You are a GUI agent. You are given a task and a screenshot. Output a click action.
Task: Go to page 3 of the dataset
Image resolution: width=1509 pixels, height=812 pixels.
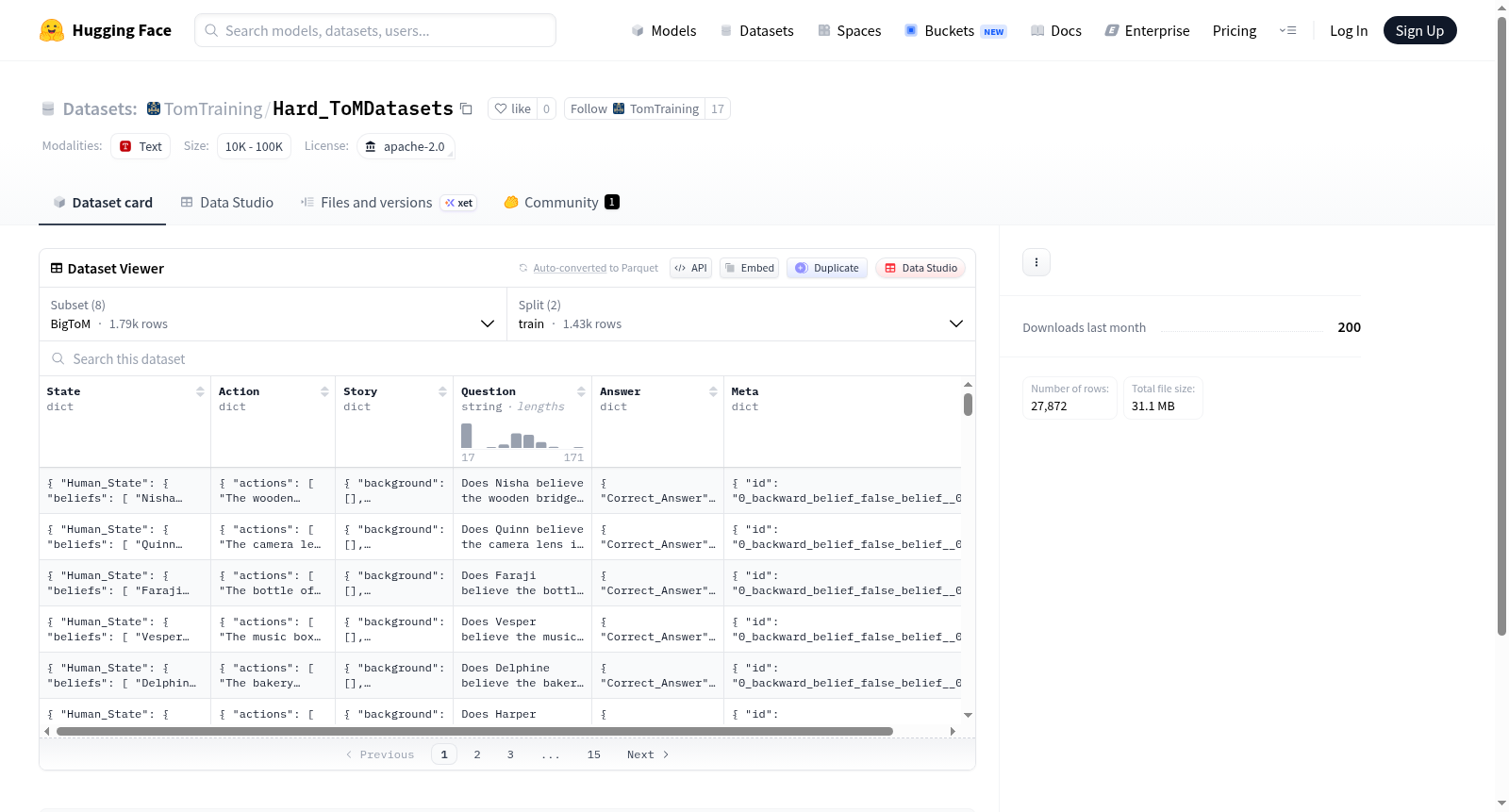(x=510, y=754)
